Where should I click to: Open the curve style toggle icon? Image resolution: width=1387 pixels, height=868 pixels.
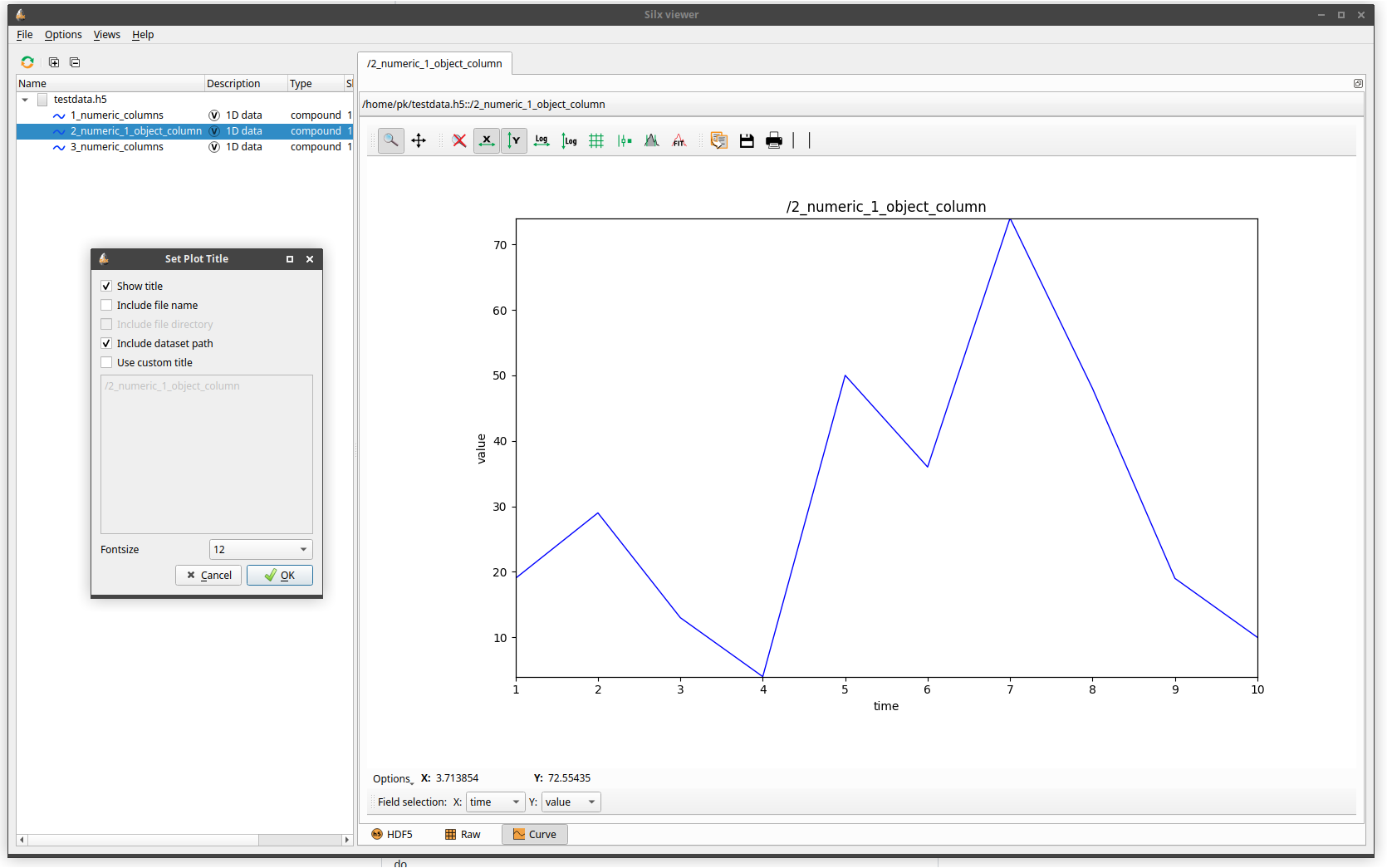point(625,140)
